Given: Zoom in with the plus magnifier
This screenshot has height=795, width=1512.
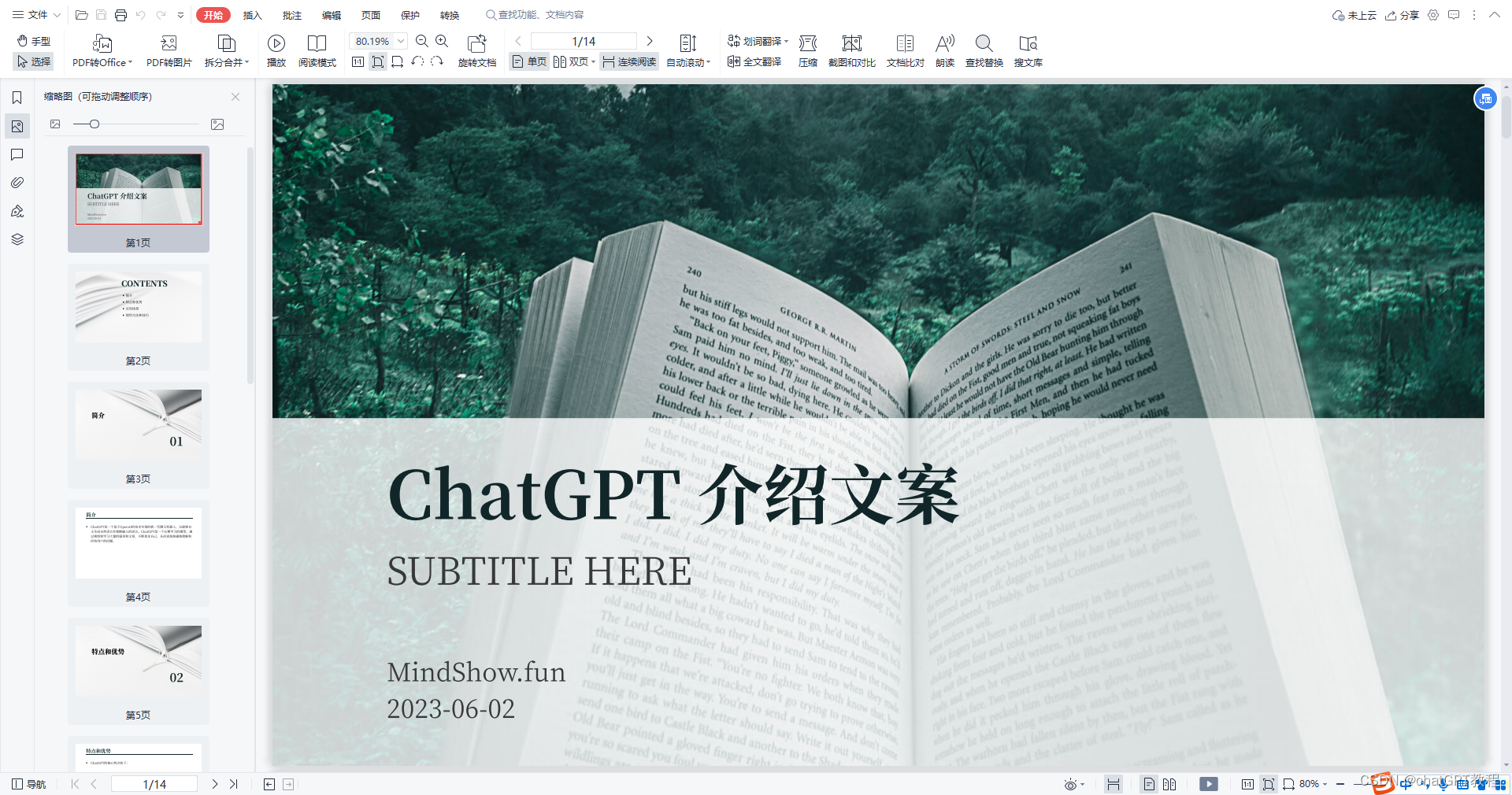Looking at the screenshot, I should (x=442, y=41).
